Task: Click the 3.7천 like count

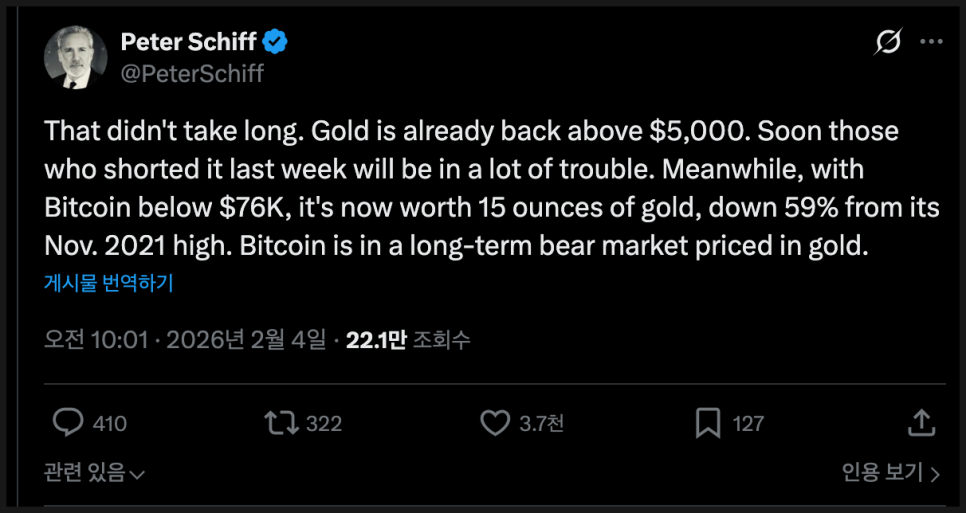Action: (x=541, y=424)
